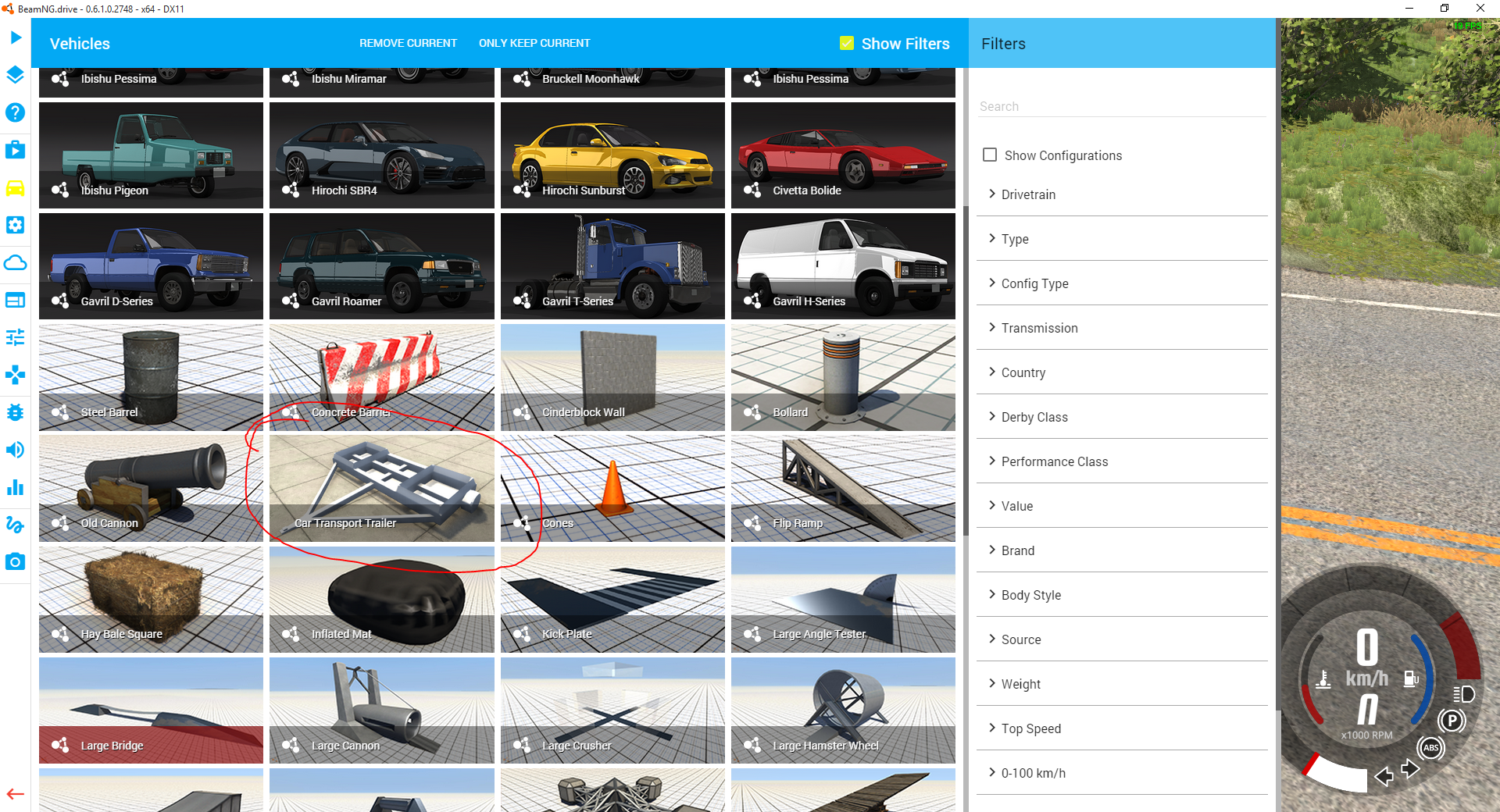
Task: Select the Large Cannon prop
Action: tap(381, 710)
